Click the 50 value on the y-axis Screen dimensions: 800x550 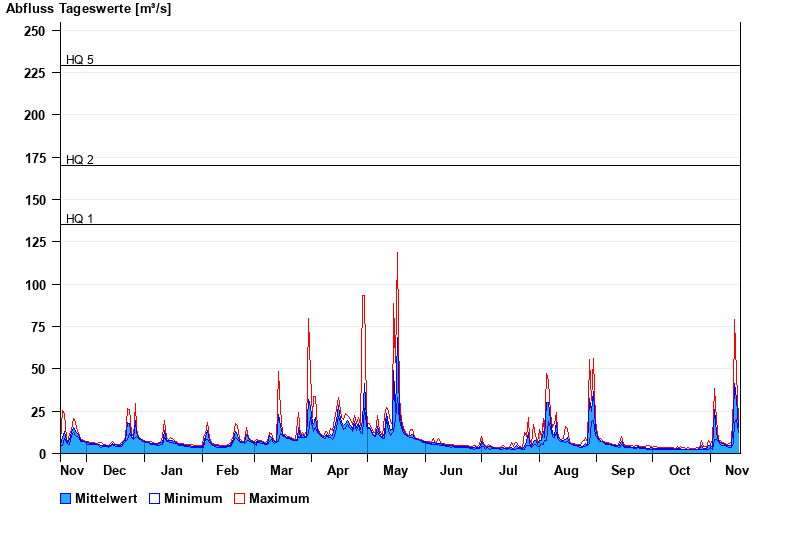tap(40, 369)
